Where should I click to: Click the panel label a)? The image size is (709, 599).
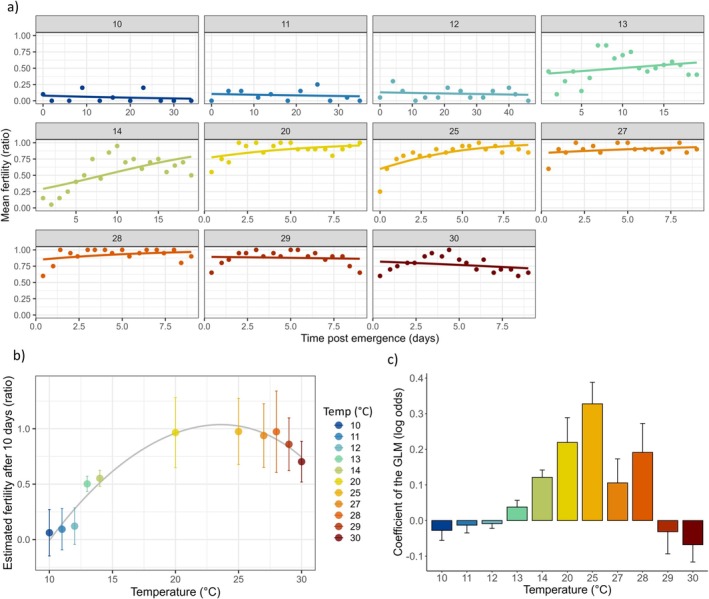click(11, 6)
